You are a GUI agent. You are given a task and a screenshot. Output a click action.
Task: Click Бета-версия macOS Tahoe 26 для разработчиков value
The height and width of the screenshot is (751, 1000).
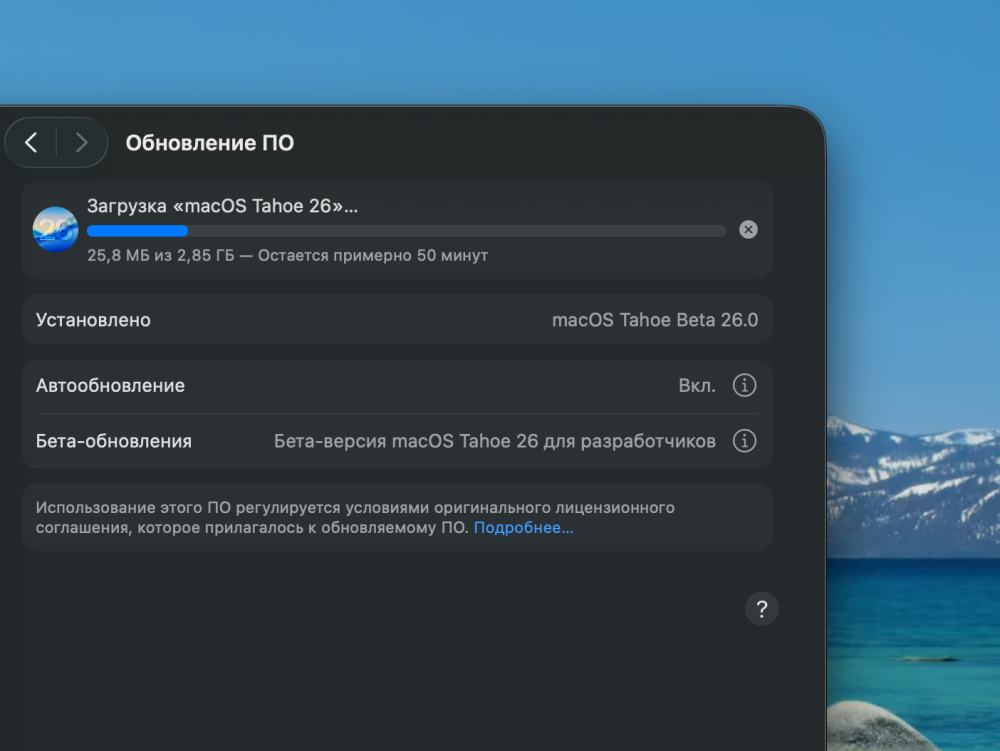pyautogui.click(x=495, y=441)
